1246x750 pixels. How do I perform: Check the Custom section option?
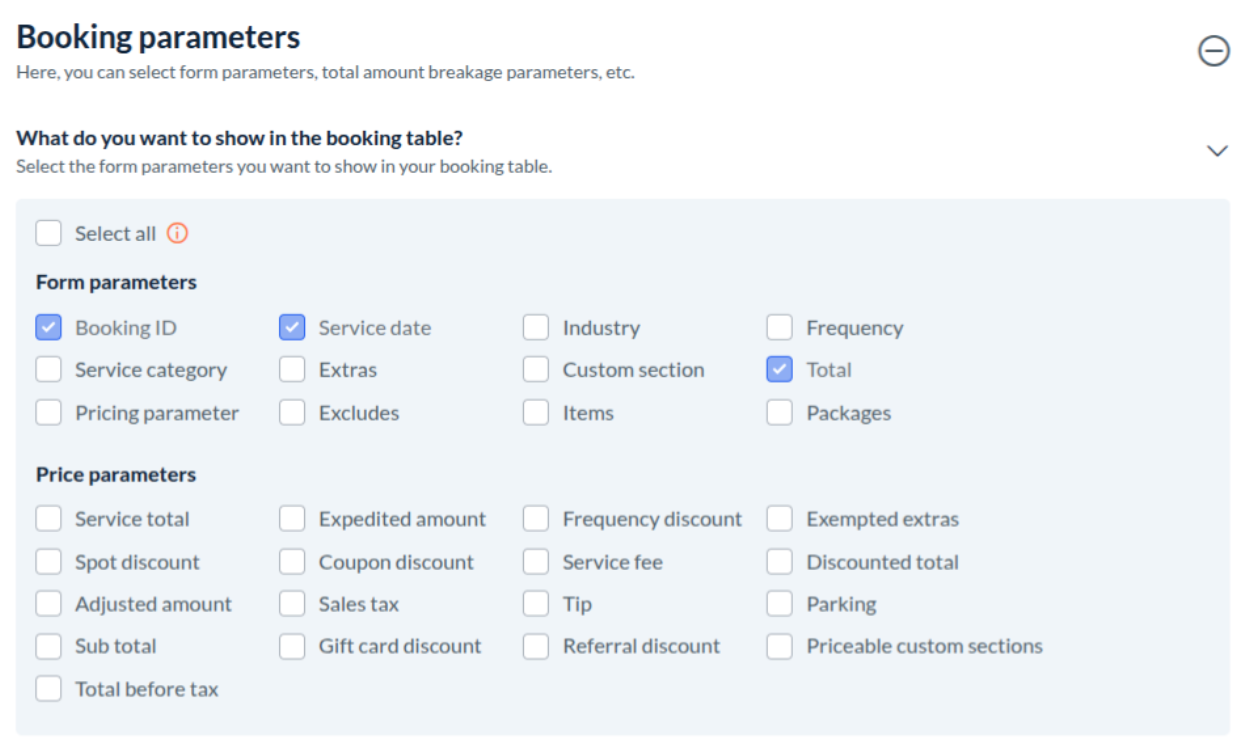(536, 370)
